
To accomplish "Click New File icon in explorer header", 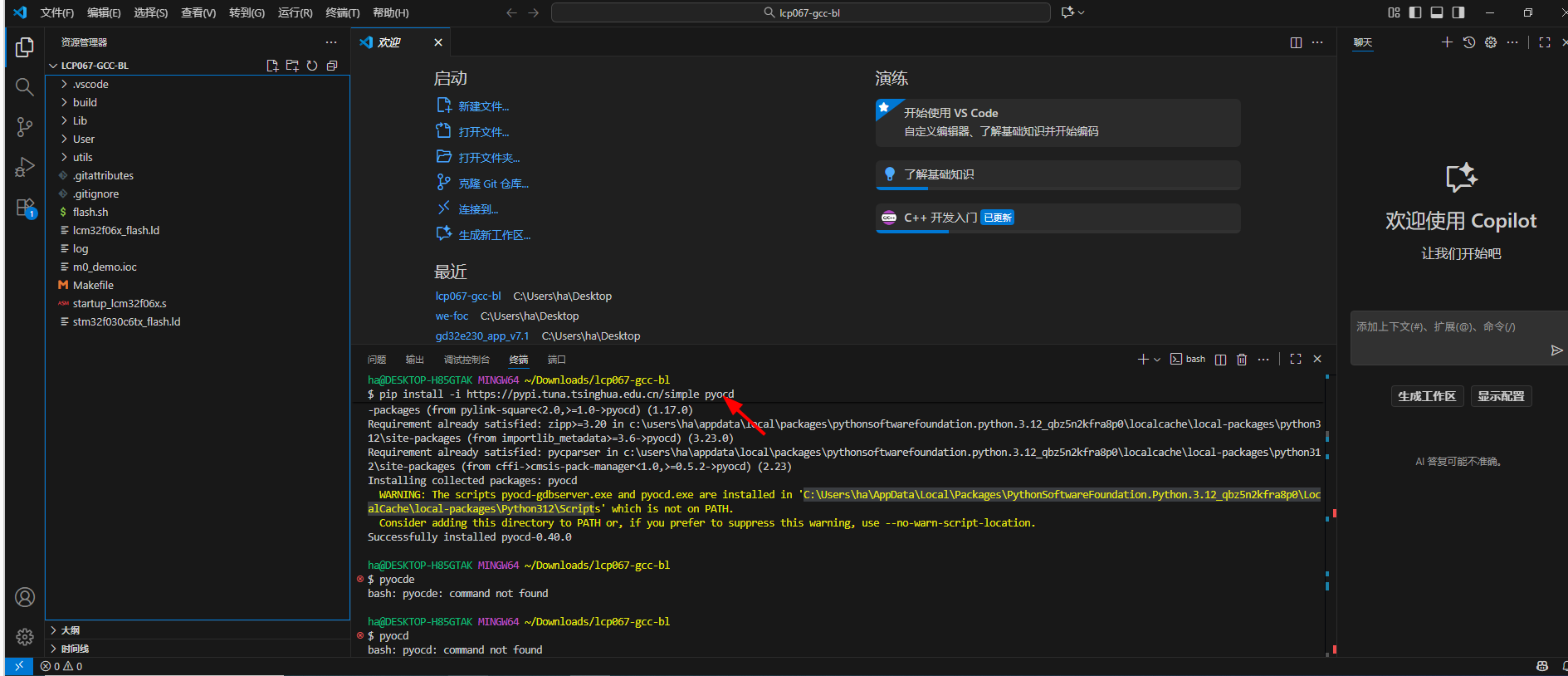I will [272, 66].
